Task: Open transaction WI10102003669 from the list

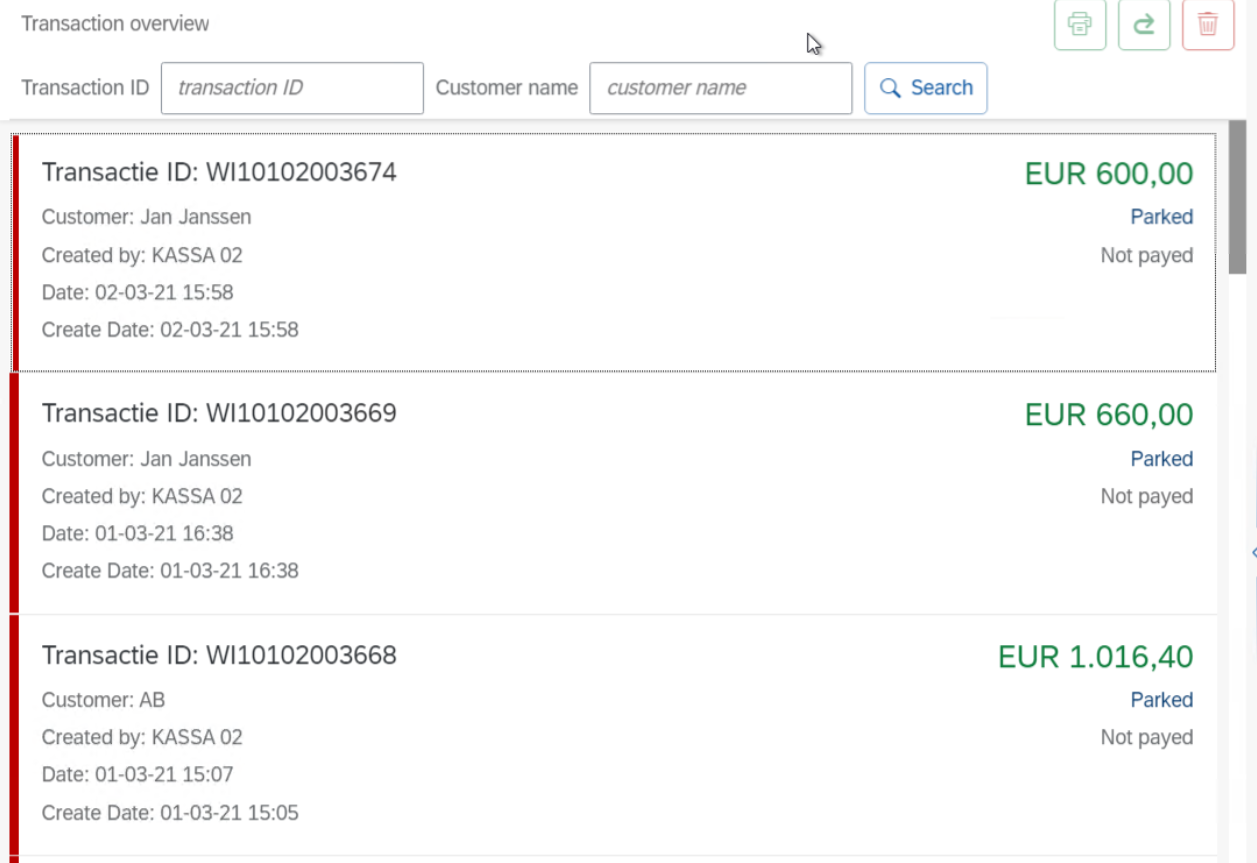Action: [x=219, y=413]
